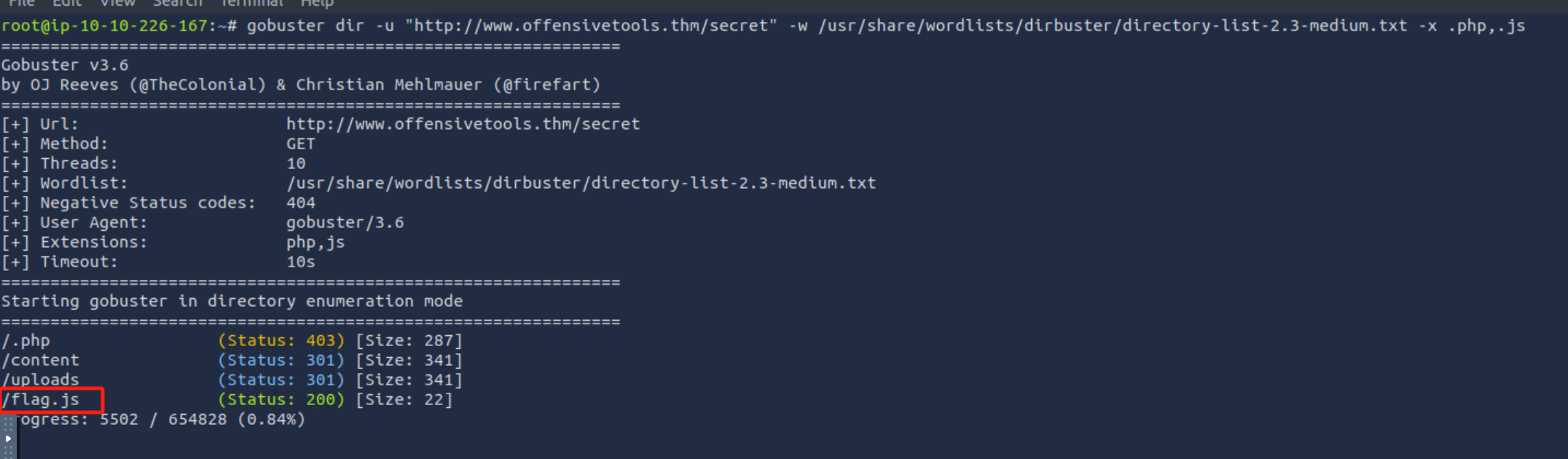
Task: Click the Gobuster v3.6 version line
Action: [65, 65]
